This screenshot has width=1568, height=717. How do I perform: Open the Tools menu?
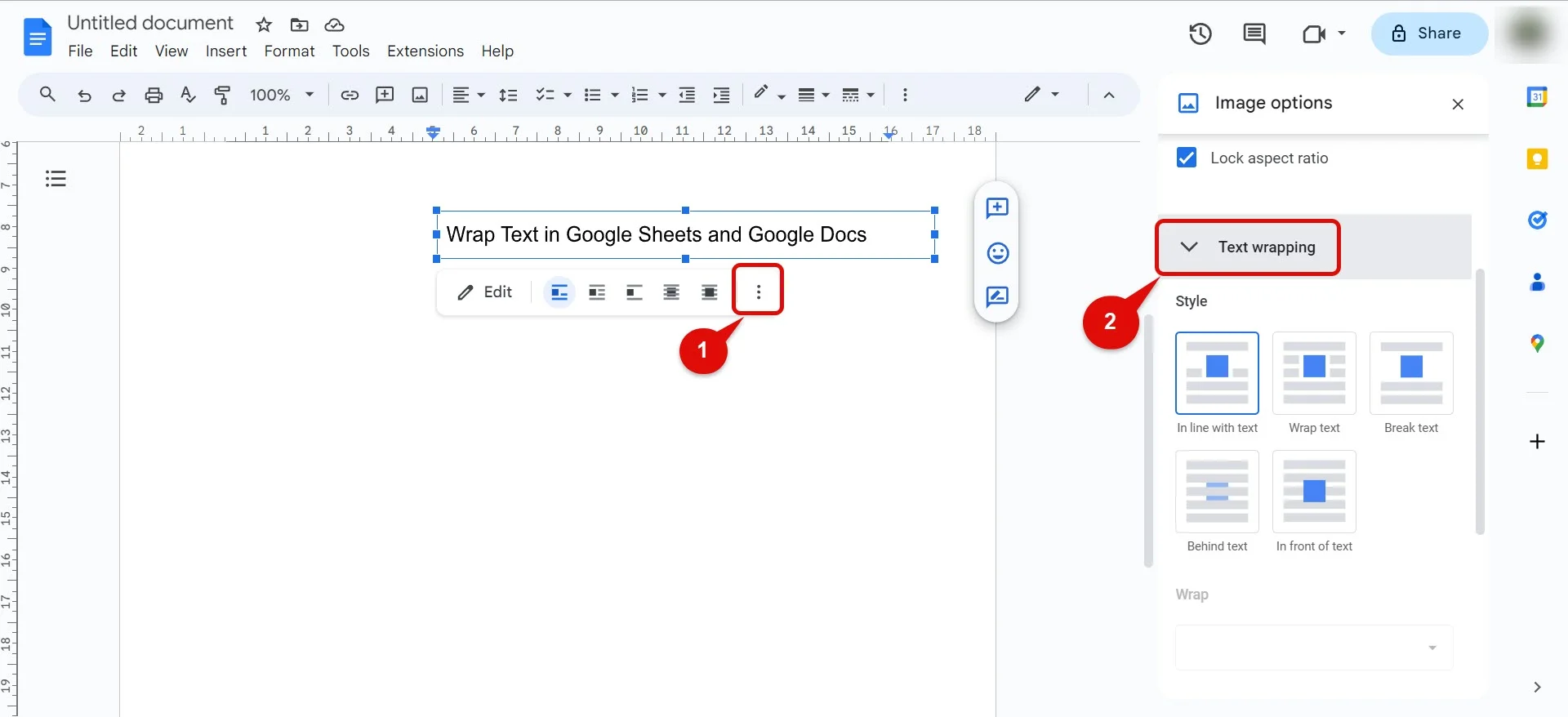[350, 51]
